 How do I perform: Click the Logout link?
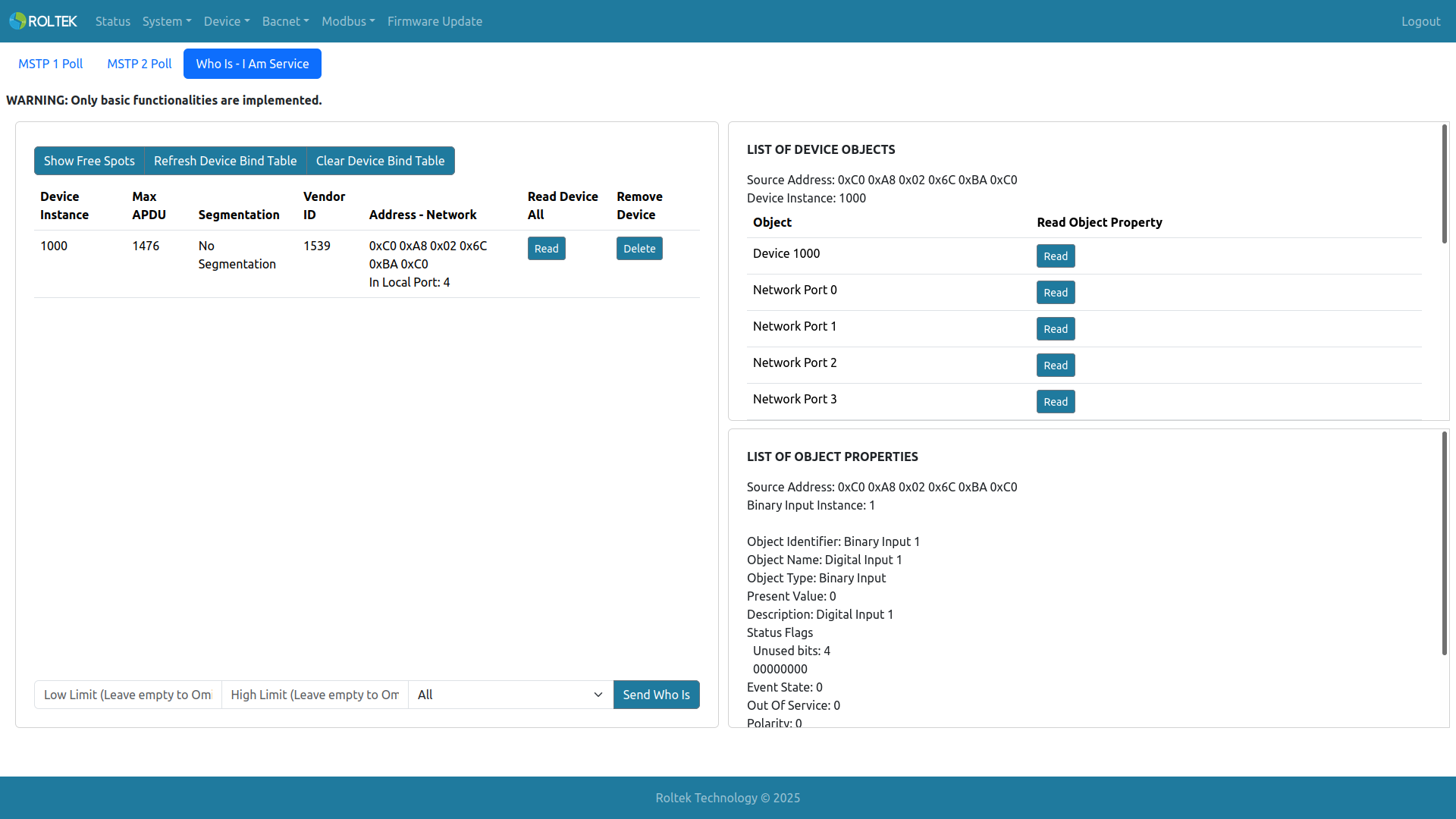click(1420, 21)
